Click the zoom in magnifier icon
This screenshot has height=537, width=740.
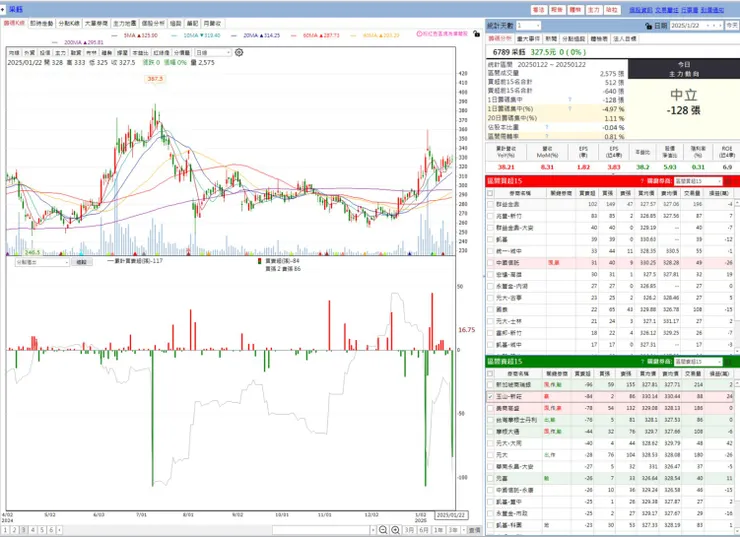395,530
